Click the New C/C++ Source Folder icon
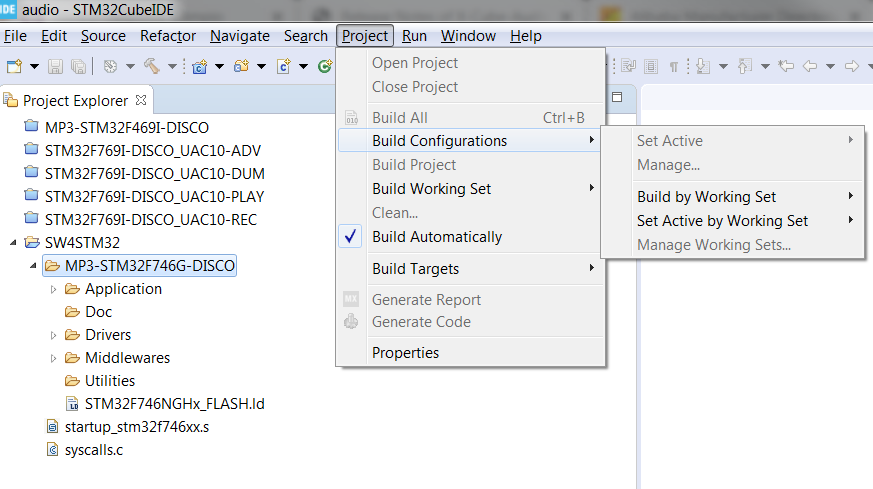The image size is (873, 489). [x=241, y=67]
